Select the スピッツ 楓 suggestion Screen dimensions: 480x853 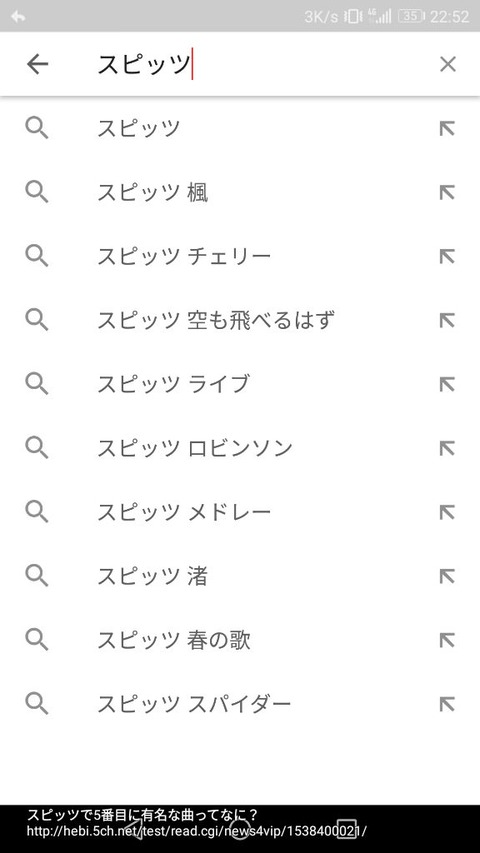(x=240, y=193)
